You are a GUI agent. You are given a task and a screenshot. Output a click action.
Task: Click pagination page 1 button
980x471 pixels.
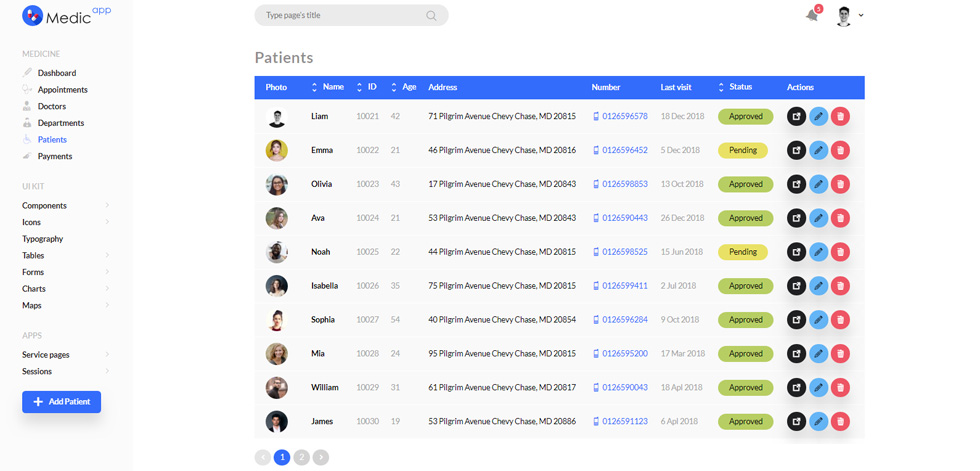coord(282,457)
